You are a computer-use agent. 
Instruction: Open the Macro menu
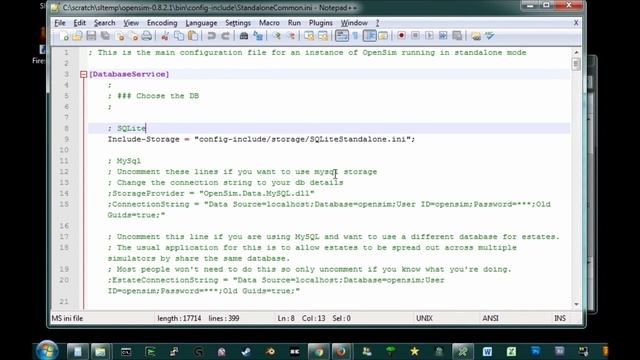point(269,23)
